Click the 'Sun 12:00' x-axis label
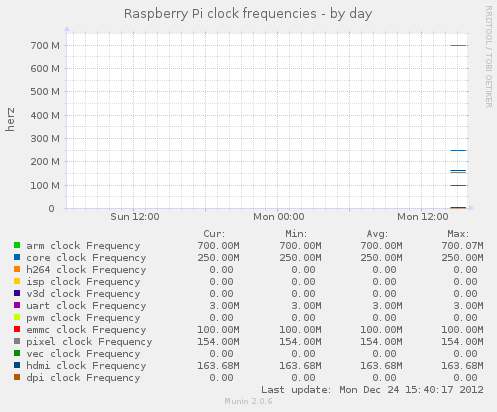 [x=135, y=217]
